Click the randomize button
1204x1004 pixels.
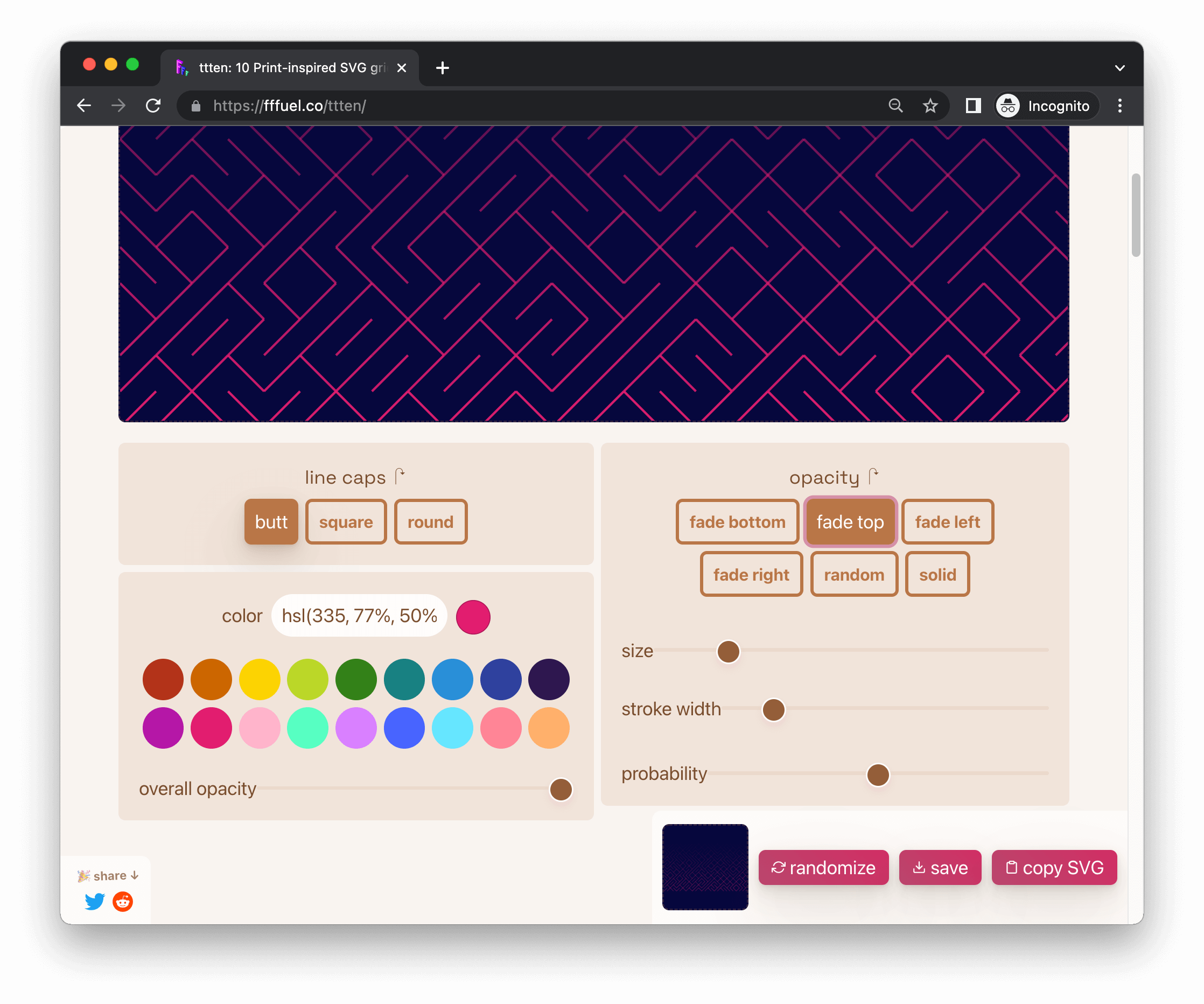coord(823,868)
